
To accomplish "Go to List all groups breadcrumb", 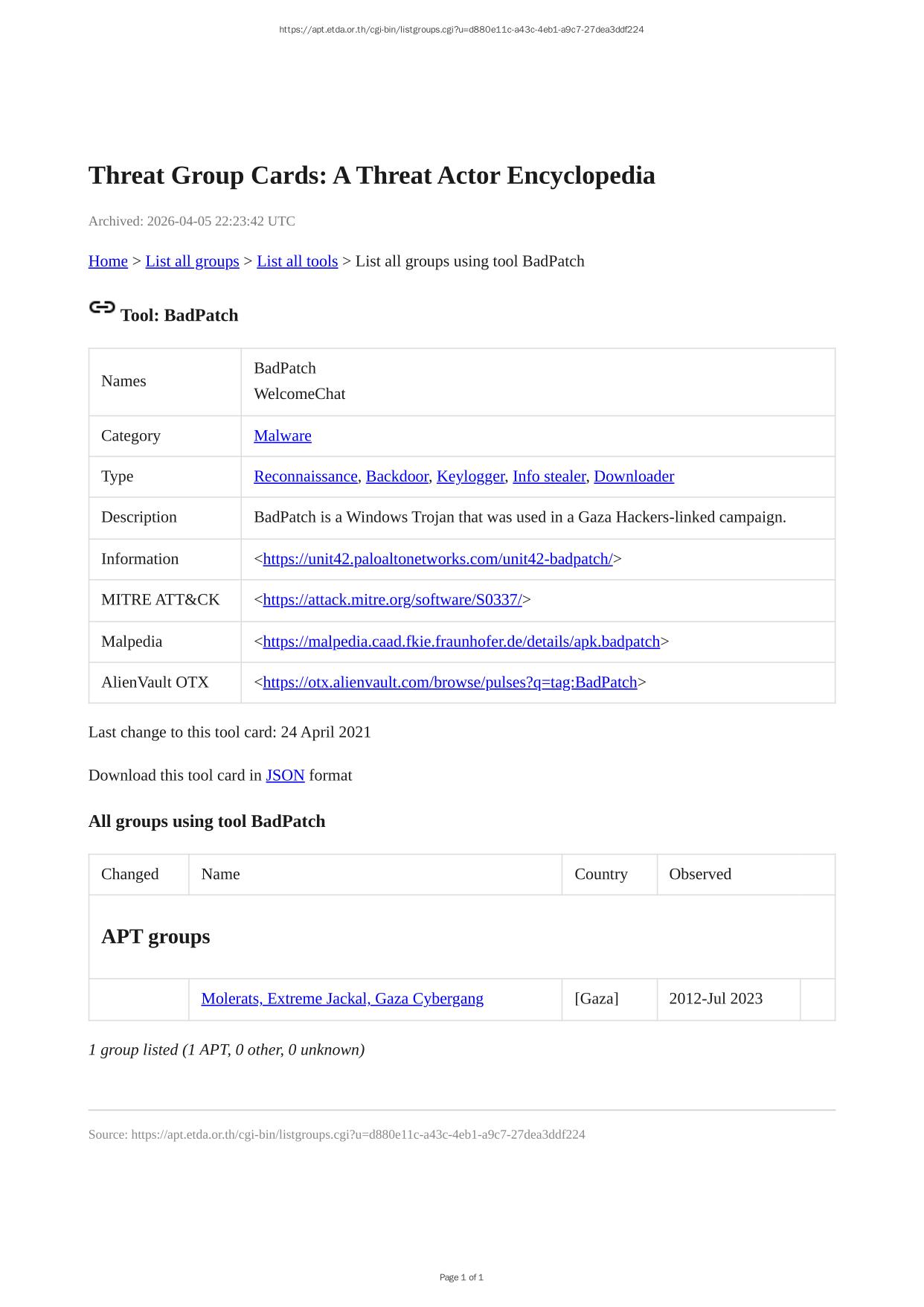I will click(192, 261).
